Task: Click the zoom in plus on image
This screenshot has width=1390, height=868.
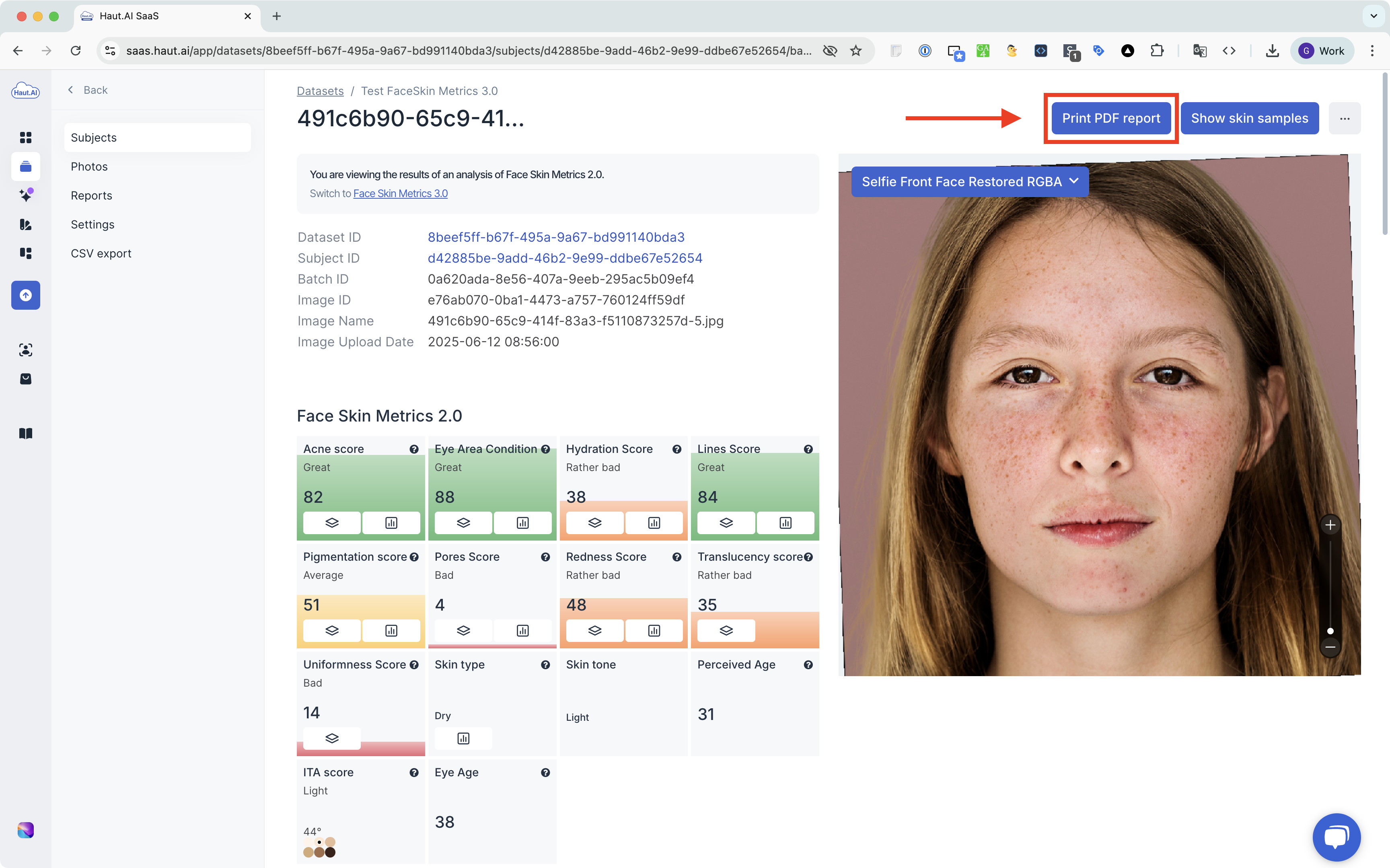Action: tap(1330, 525)
